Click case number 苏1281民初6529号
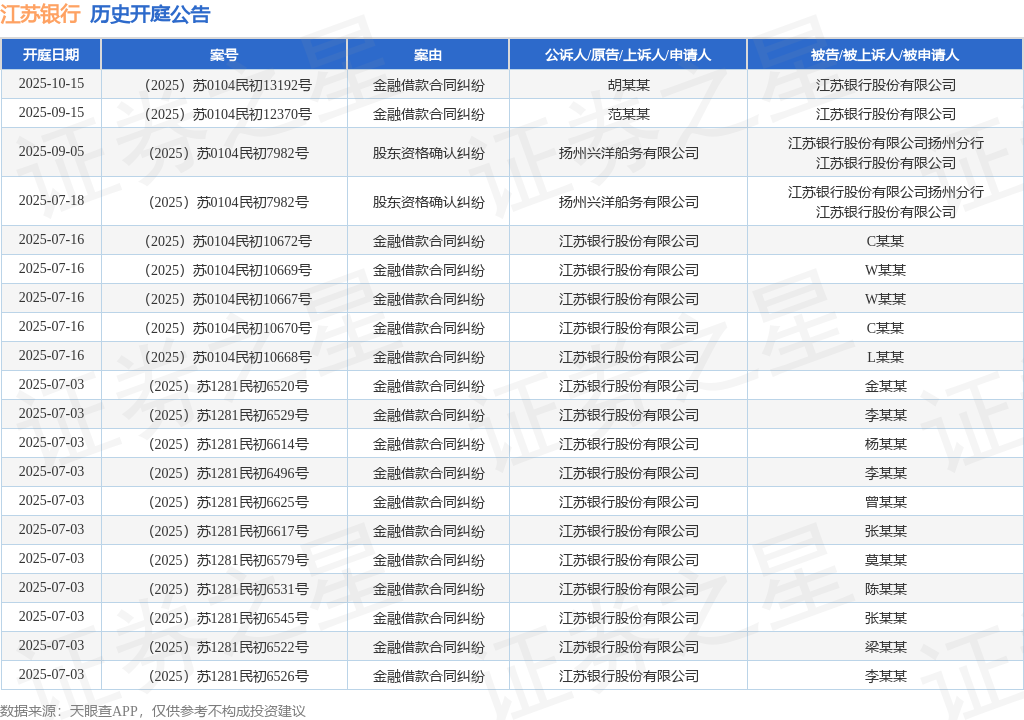1024x720 pixels. 252,416
